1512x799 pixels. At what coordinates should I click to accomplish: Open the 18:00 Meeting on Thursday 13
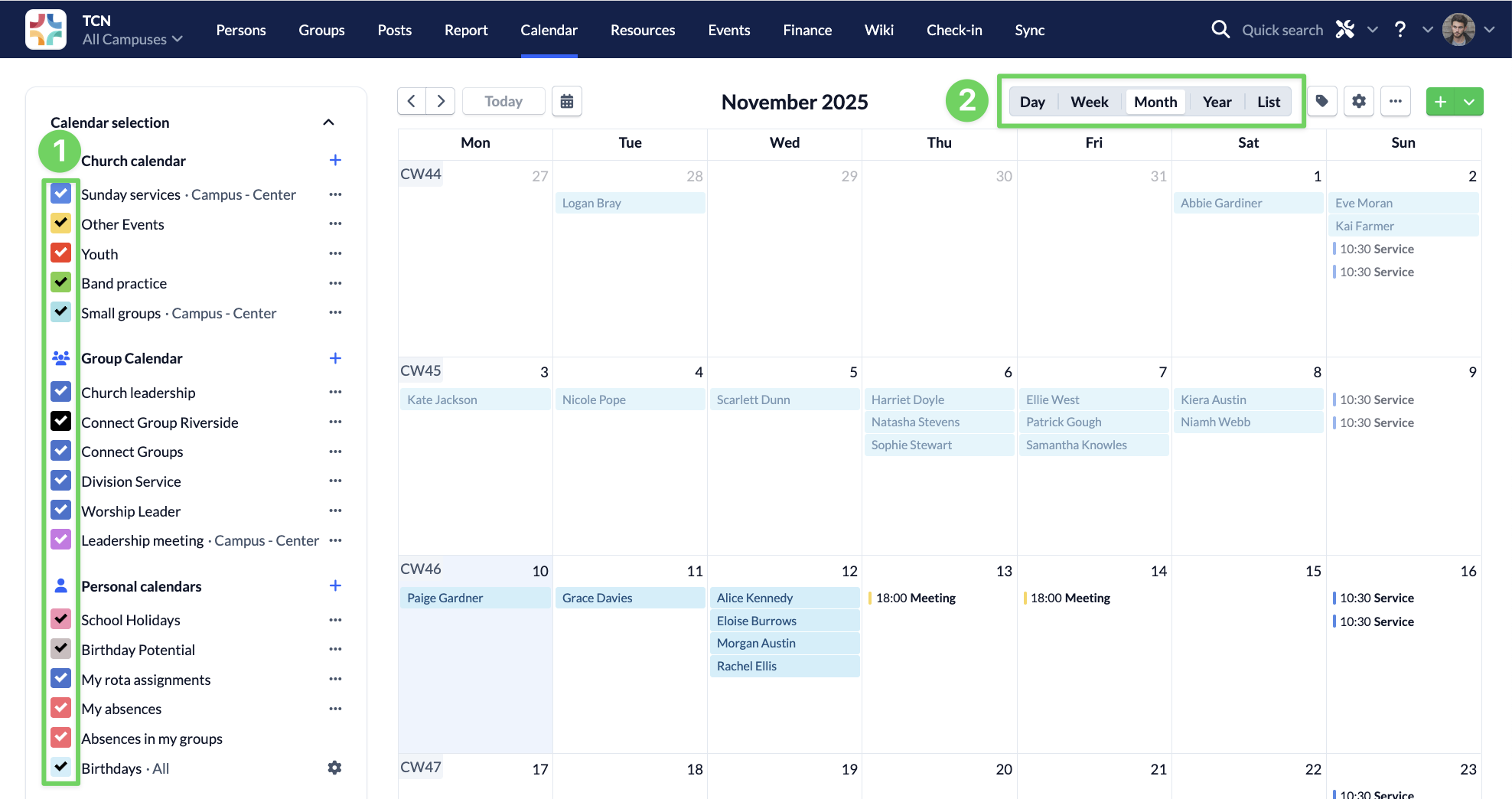(915, 598)
